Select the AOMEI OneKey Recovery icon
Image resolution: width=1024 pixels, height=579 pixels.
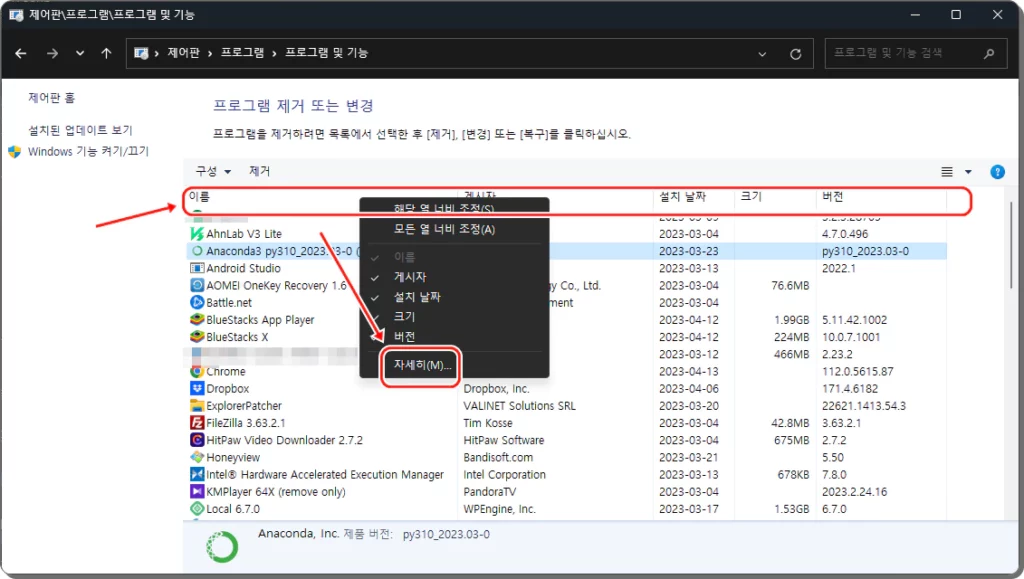197,285
